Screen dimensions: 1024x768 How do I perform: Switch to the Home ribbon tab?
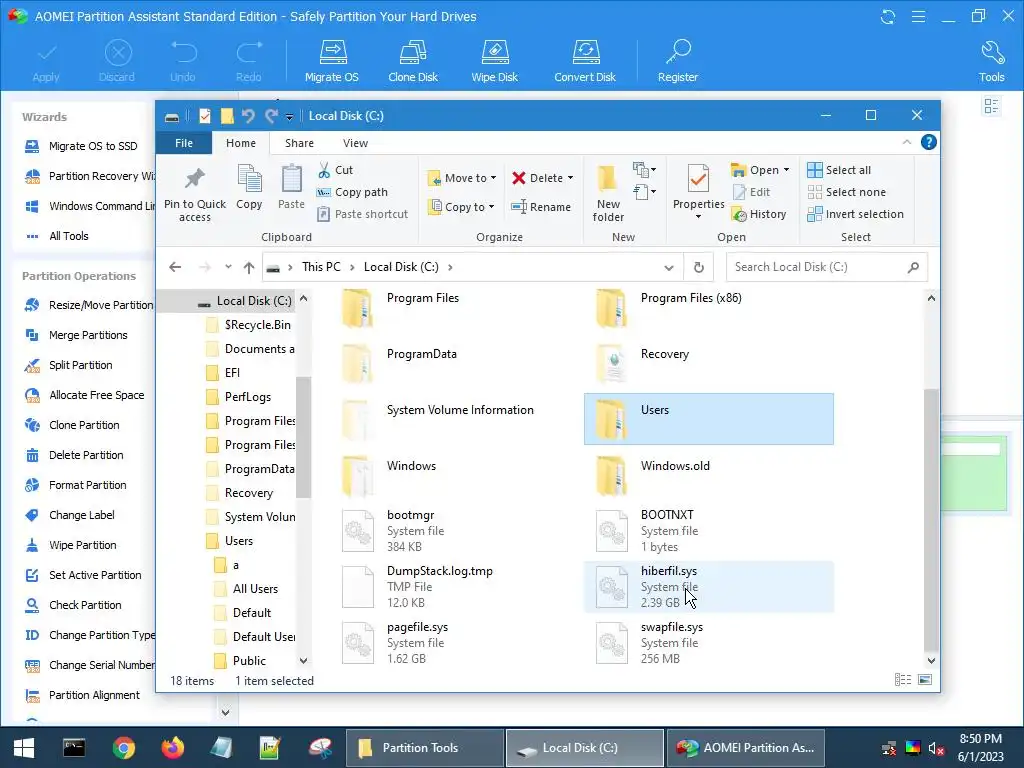click(241, 143)
